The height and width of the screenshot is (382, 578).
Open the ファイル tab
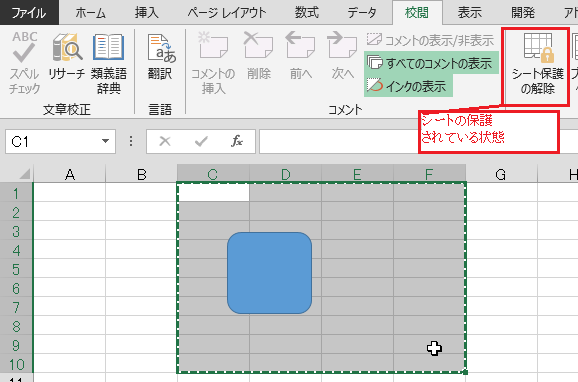click(29, 13)
